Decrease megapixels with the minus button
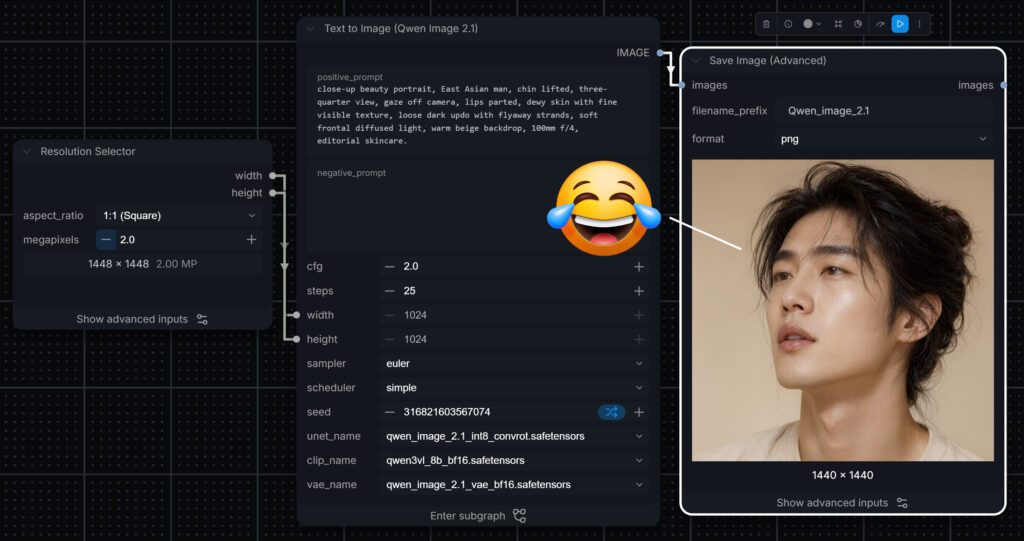The image size is (1024, 541). coord(106,240)
